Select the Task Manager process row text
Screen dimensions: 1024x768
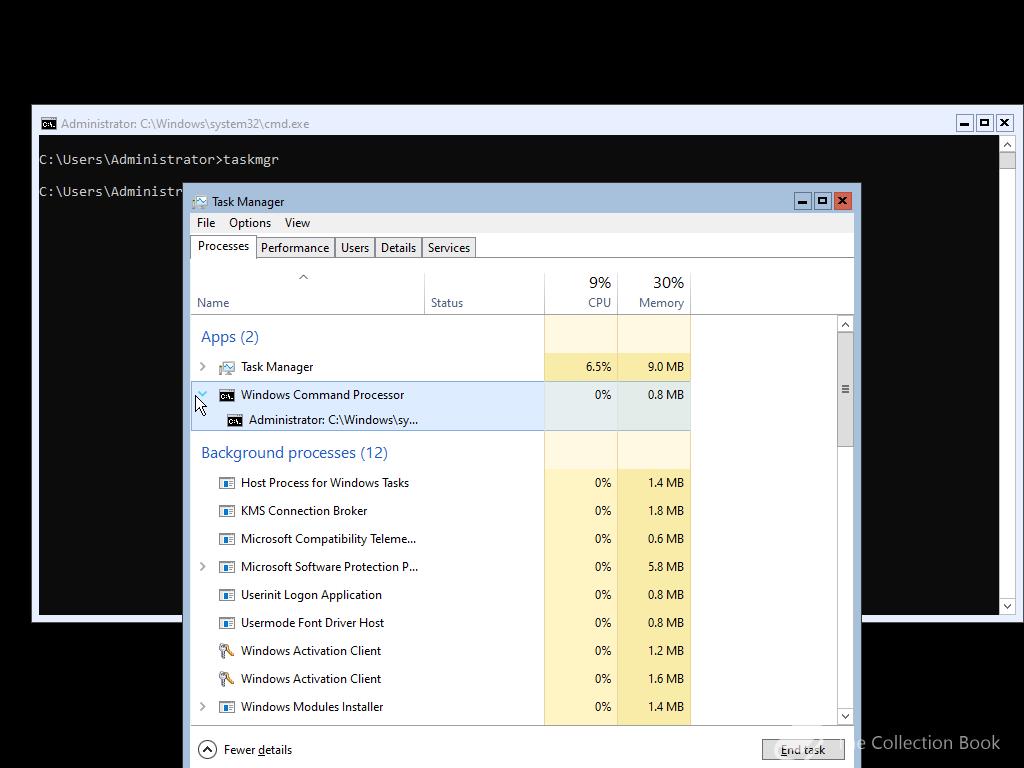(277, 368)
